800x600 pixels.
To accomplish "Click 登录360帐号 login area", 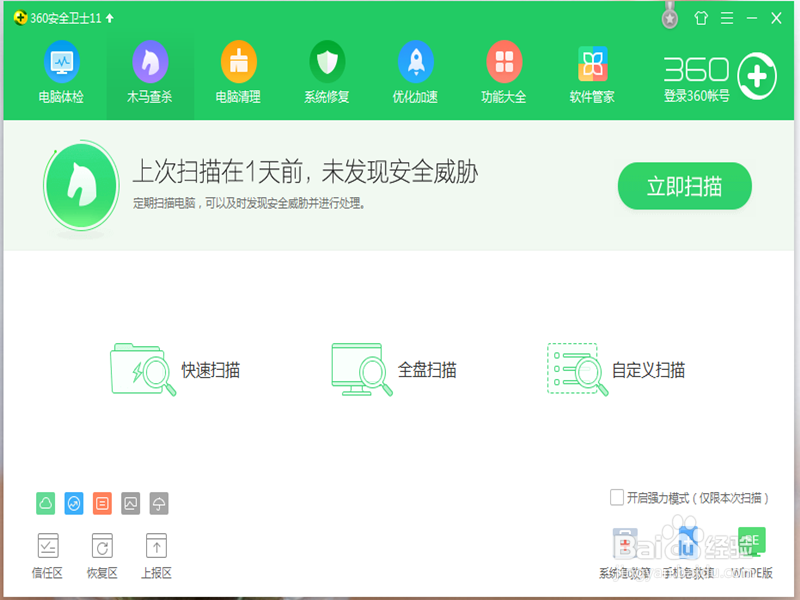I will [696, 95].
